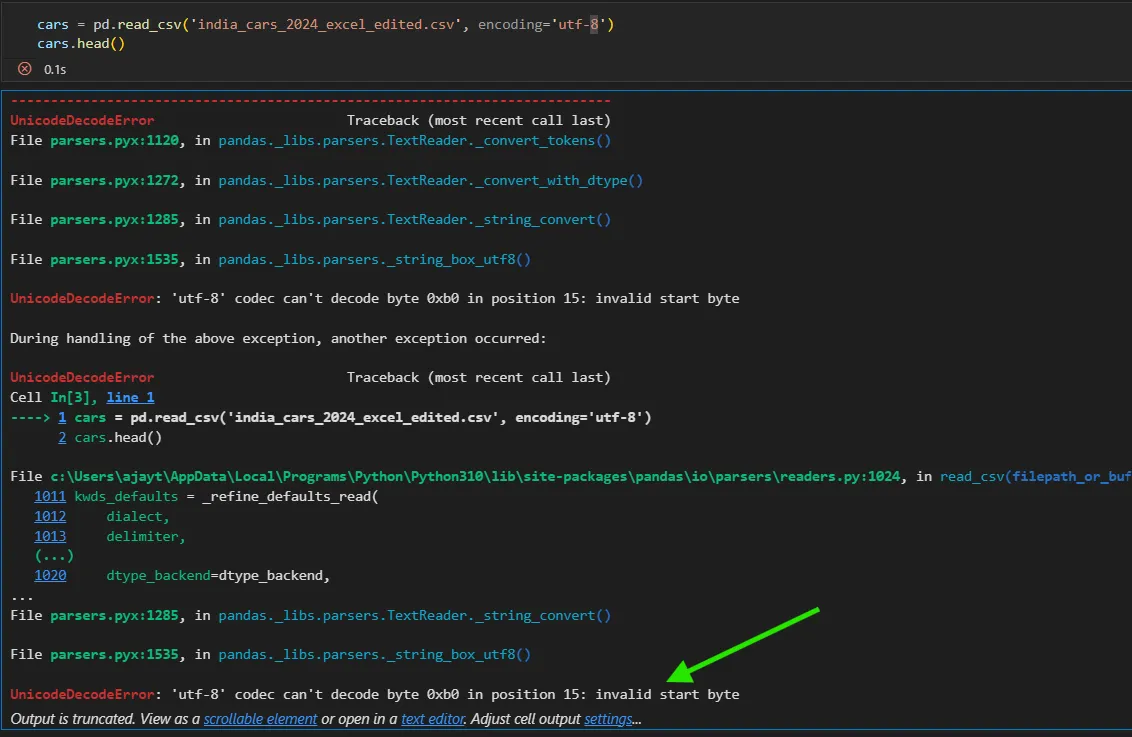Click _convert_tokens() function name

click(x=543, y=140)
